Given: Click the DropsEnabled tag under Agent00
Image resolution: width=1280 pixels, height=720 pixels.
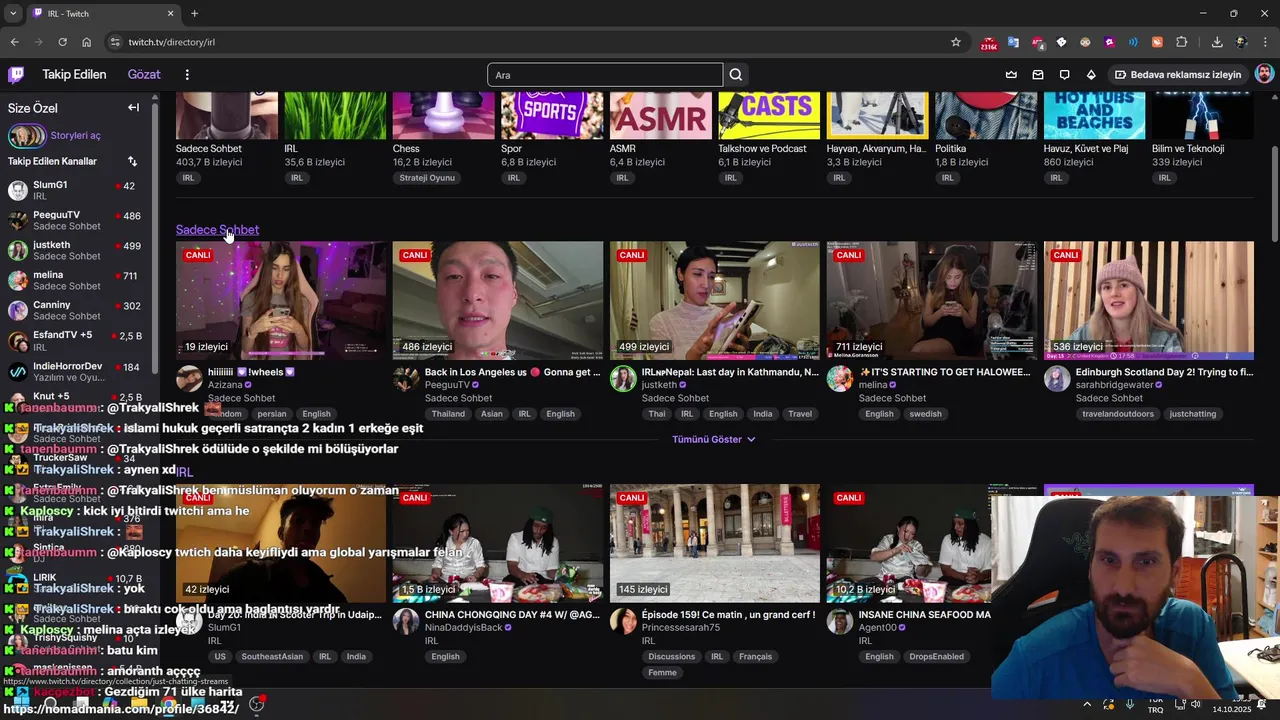Looking at the screenshot, I should click(936, 657).
